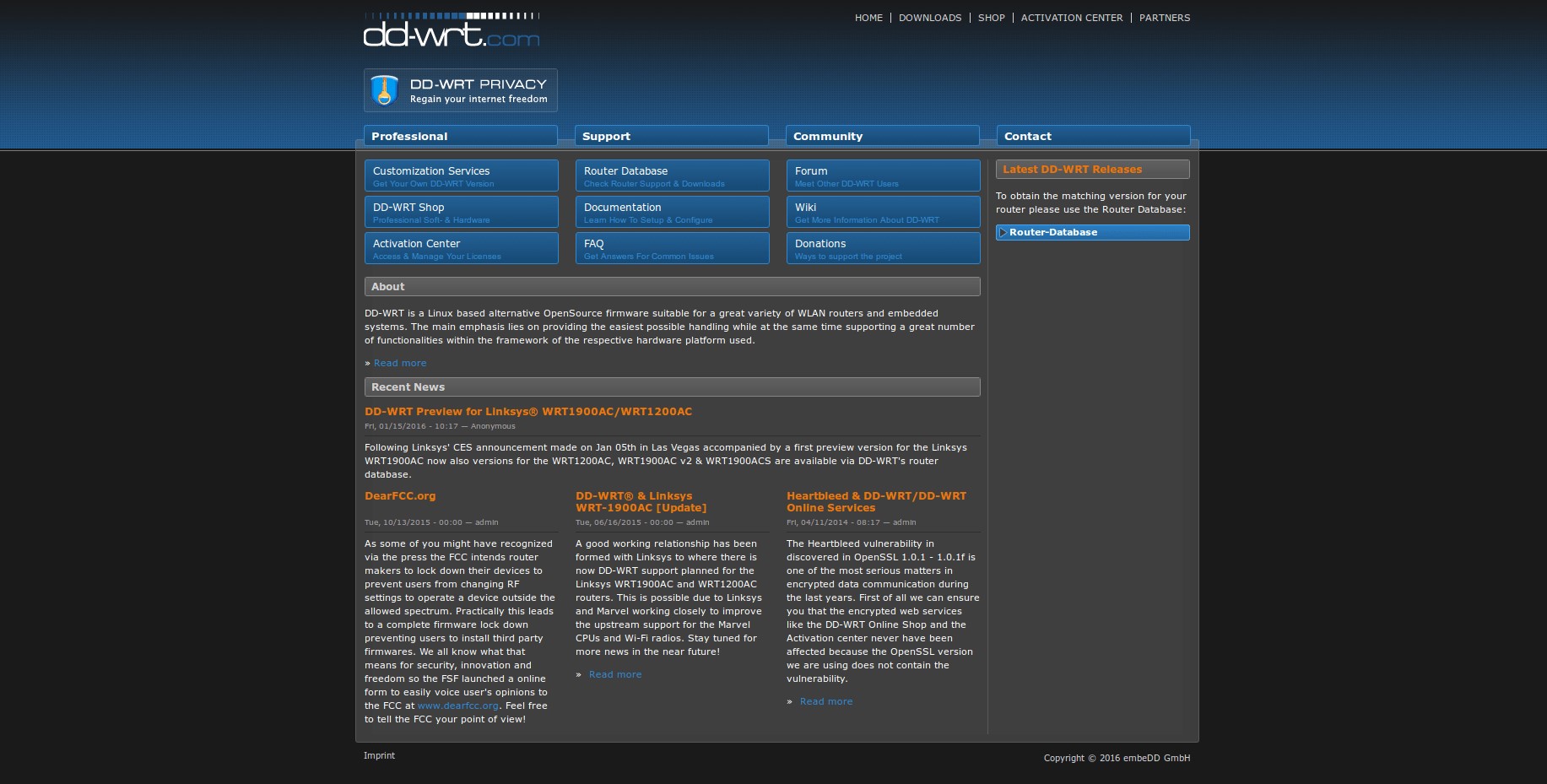Screen dimensions: 1547x784
Task: Open the Downloads top menu item
Action: tap(929, 18)
